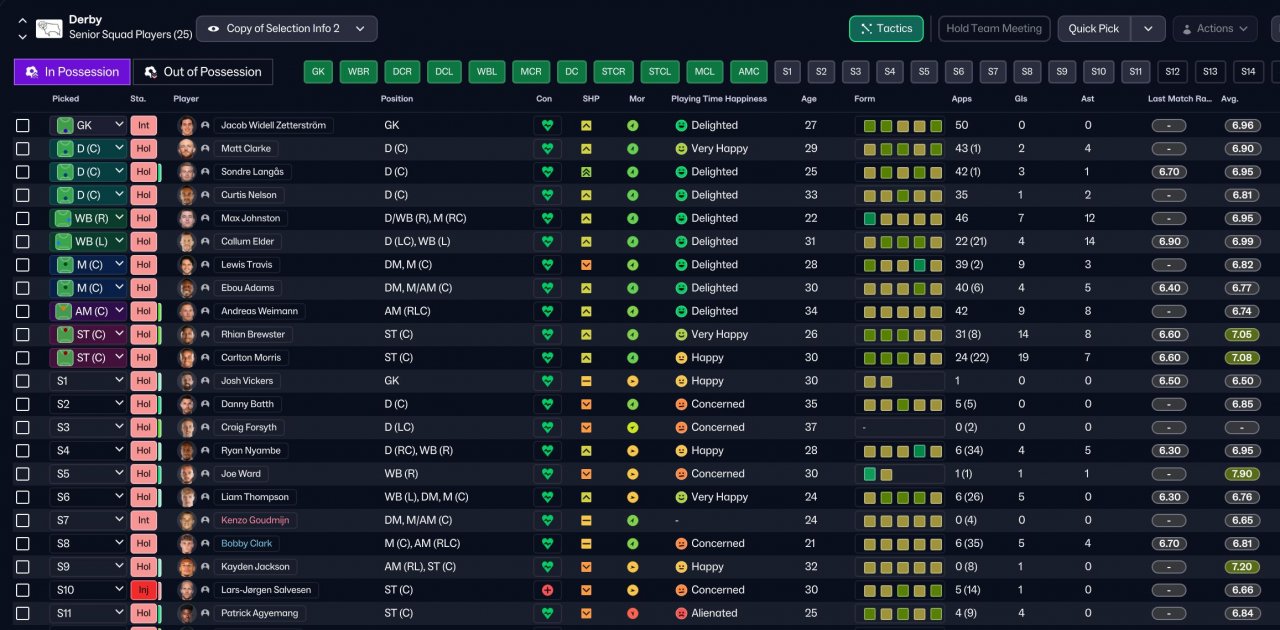
Task: Click the Alienated playing time face icon
Action: click(x=681, y=613)
